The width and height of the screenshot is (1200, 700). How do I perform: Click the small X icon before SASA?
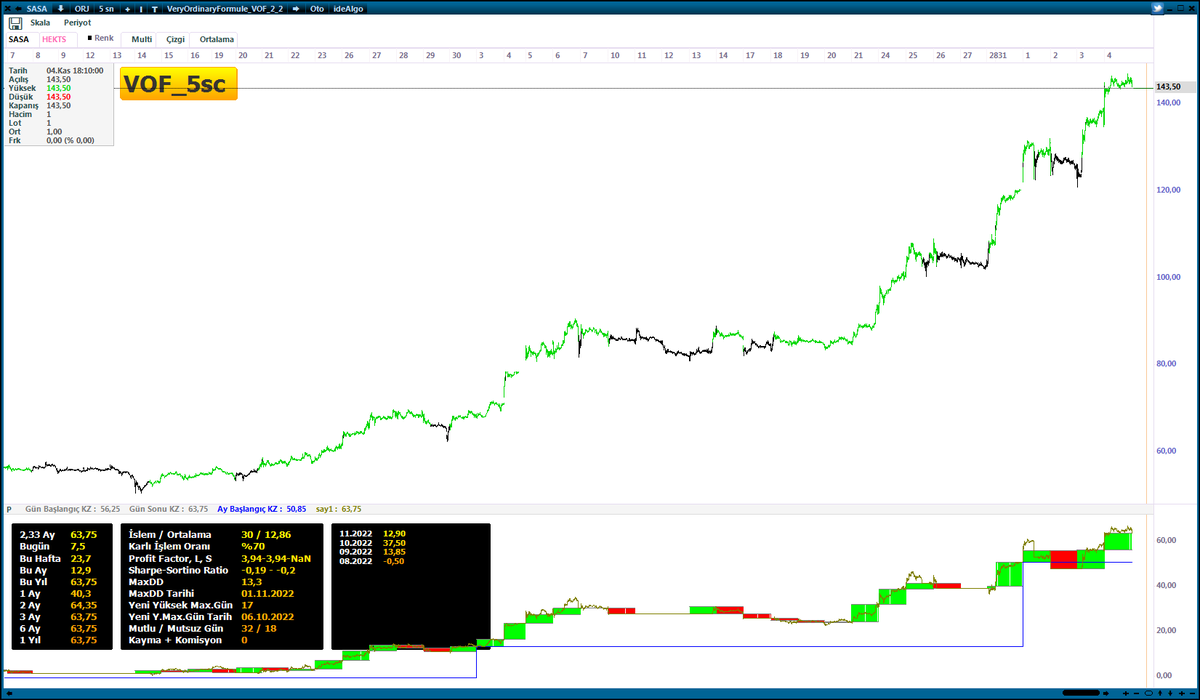[7, 8]
